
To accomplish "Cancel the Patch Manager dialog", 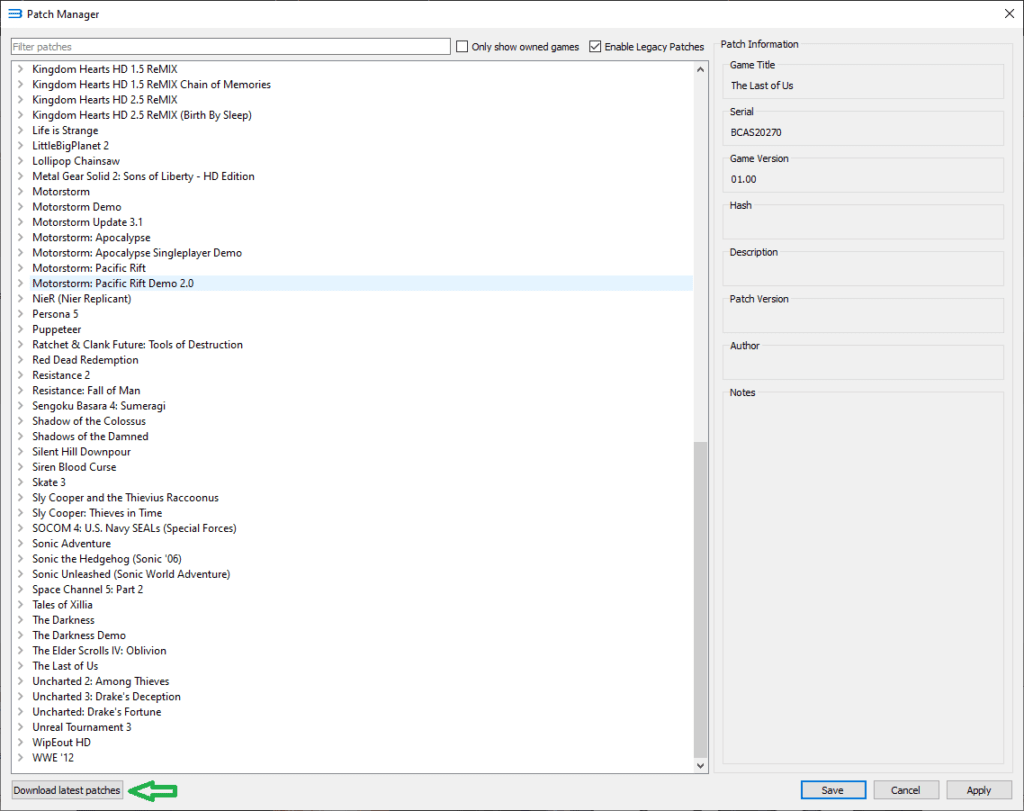I will click(x=906, y=790).
